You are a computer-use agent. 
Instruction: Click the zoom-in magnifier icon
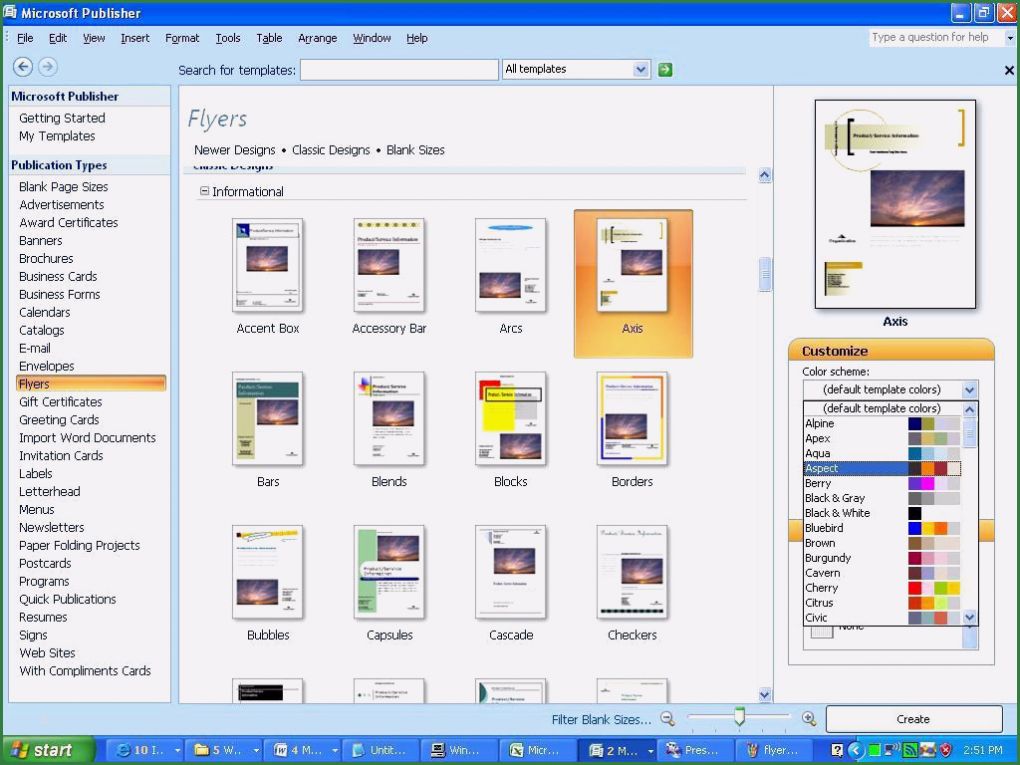pyautogui.click(x=810, y=718)
